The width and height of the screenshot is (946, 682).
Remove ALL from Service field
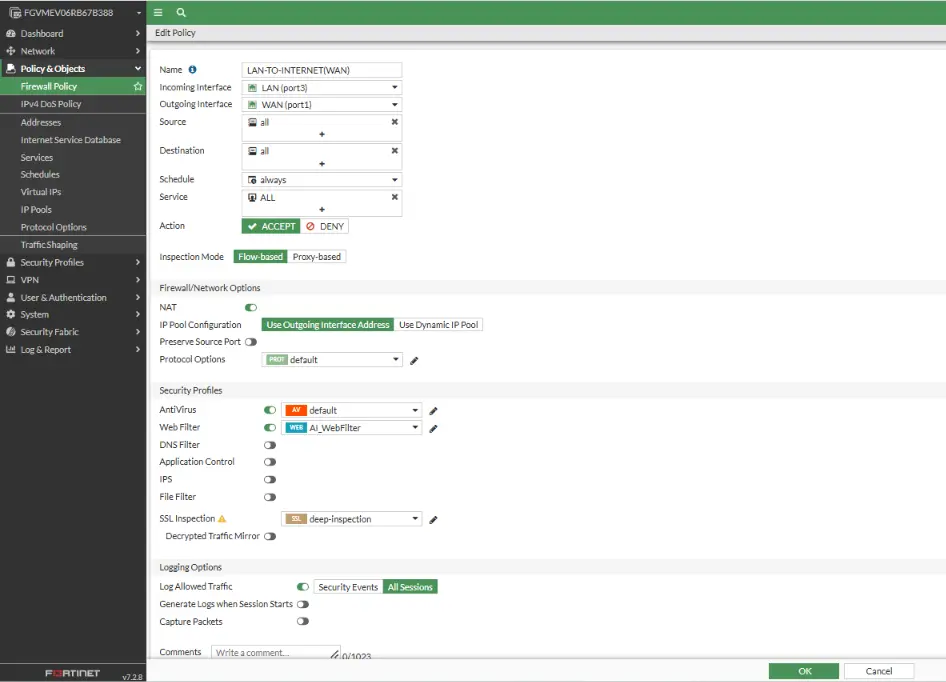click(x=395, y=197)
